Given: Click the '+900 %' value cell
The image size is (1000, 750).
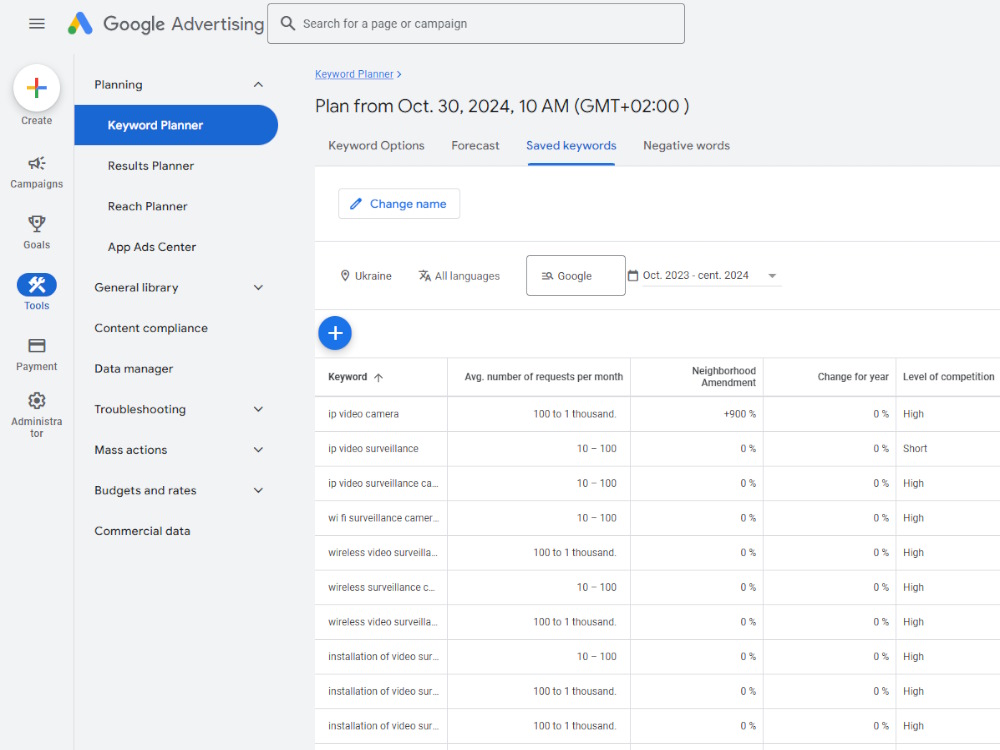Looking at the screenshot, I should pos(739,414).
